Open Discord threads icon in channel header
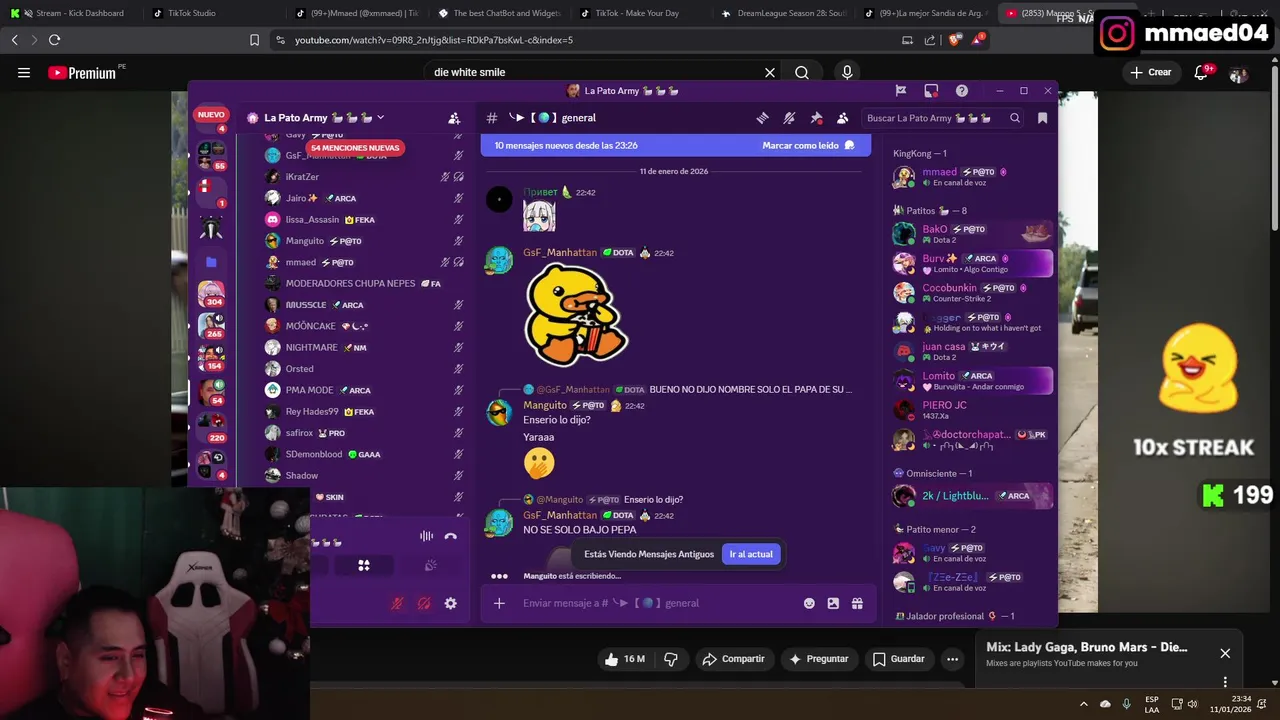This screenshot has height=720, width=1280. point(762,118)
